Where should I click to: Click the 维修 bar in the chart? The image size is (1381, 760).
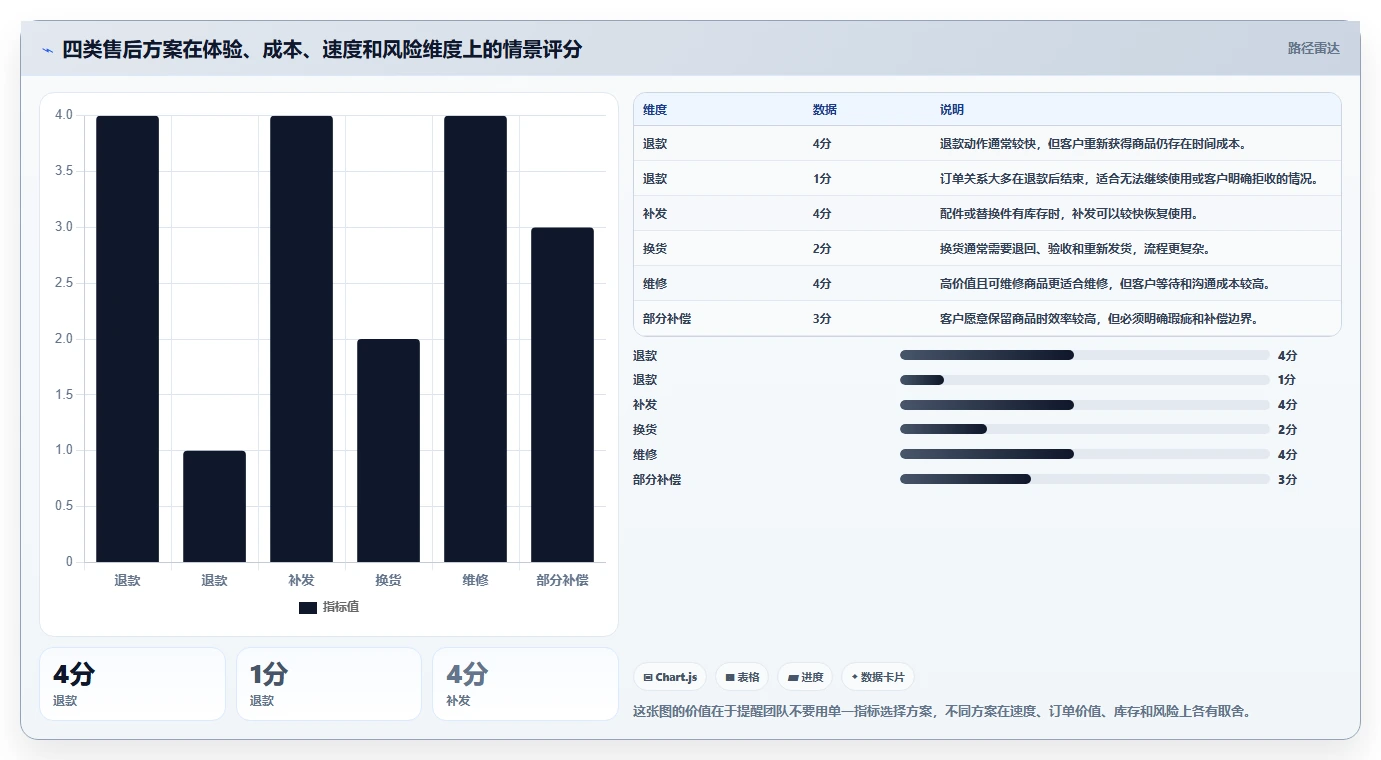click(x=475, y=339)
